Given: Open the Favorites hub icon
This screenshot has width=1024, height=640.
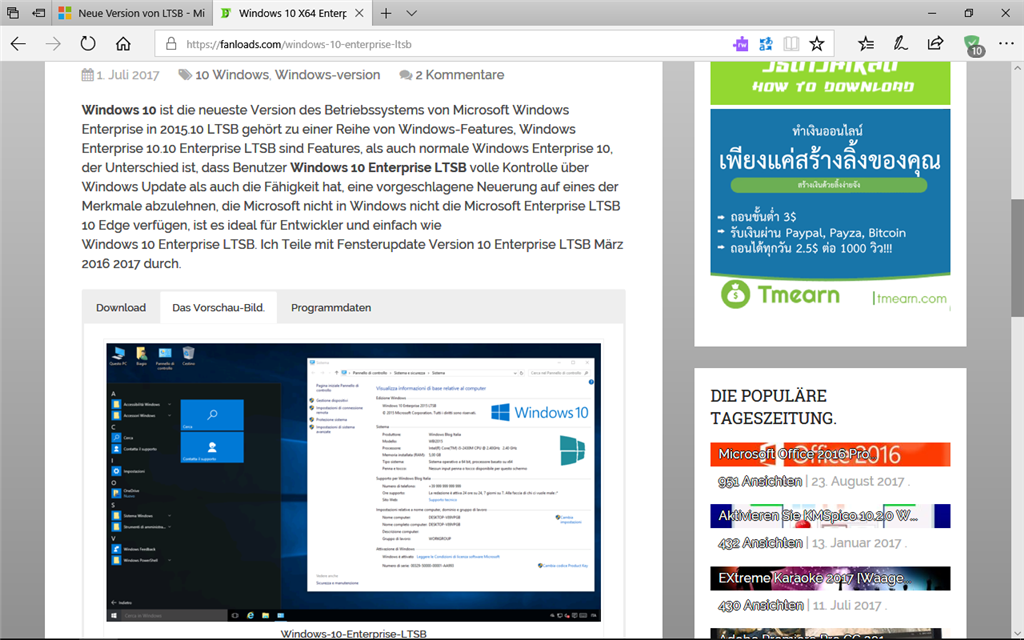Looking at the screenshot, I should tap(866, 44).
